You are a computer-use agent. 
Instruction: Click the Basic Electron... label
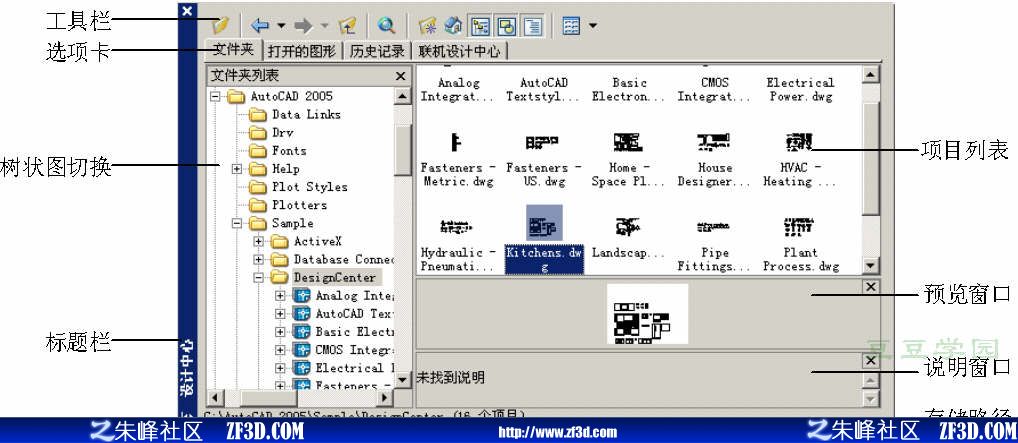tap(629, 90)
